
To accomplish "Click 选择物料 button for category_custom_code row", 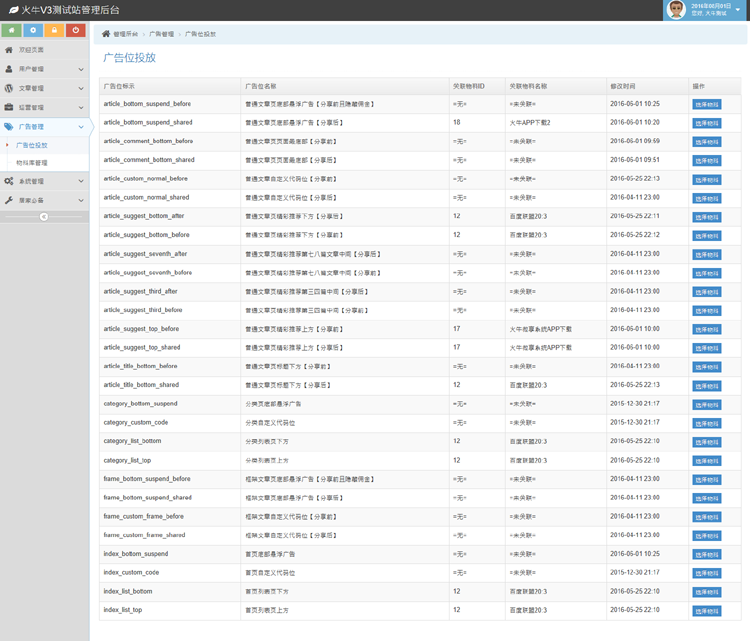I will 706,423.
